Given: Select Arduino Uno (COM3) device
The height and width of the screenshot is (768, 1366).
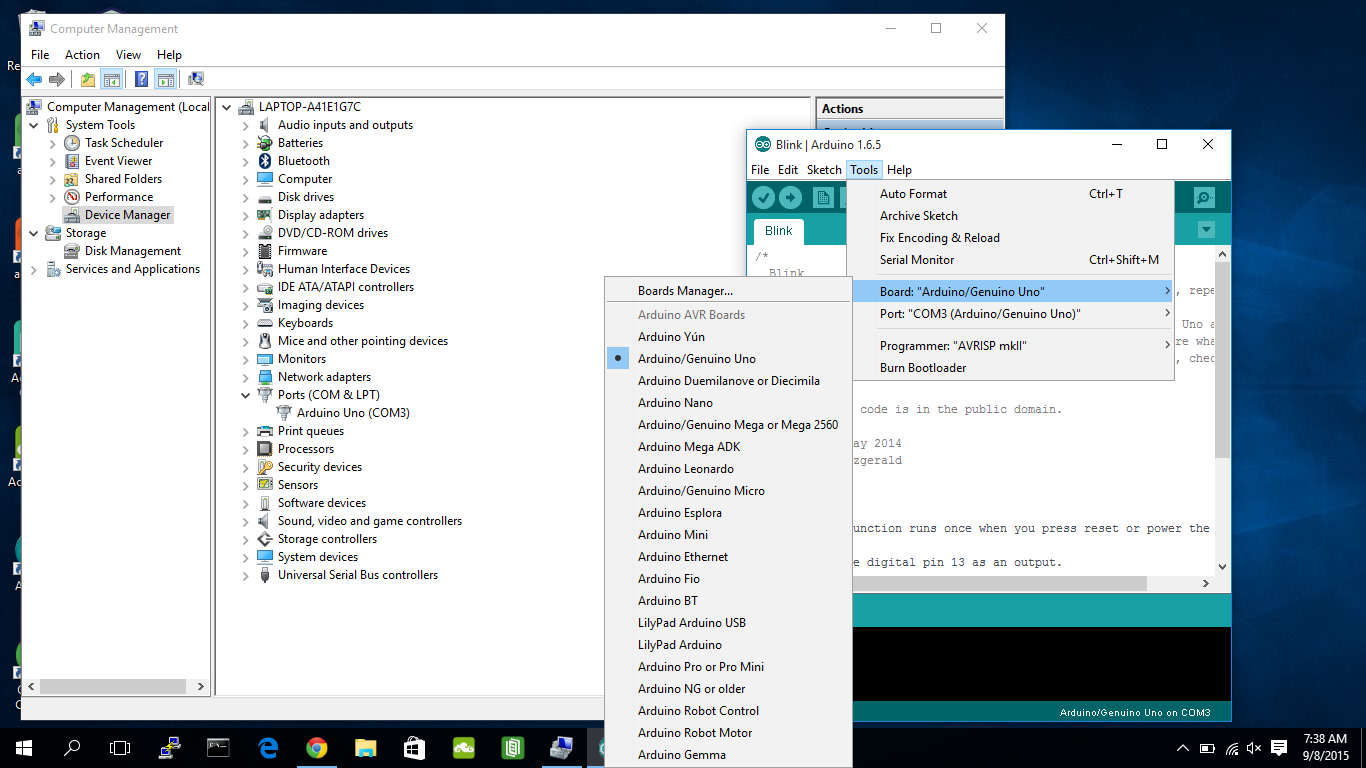Looking at the screenshot, I should [353, 413].
